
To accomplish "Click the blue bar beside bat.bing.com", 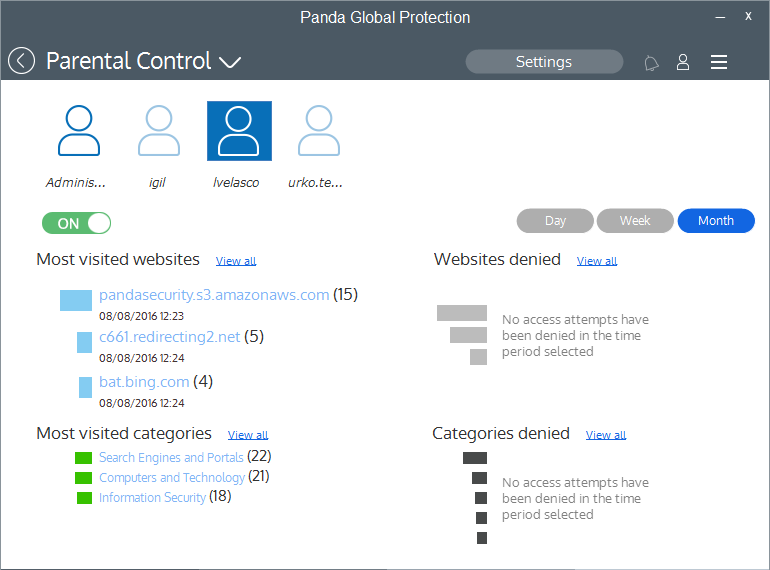I will coord(85,387).
